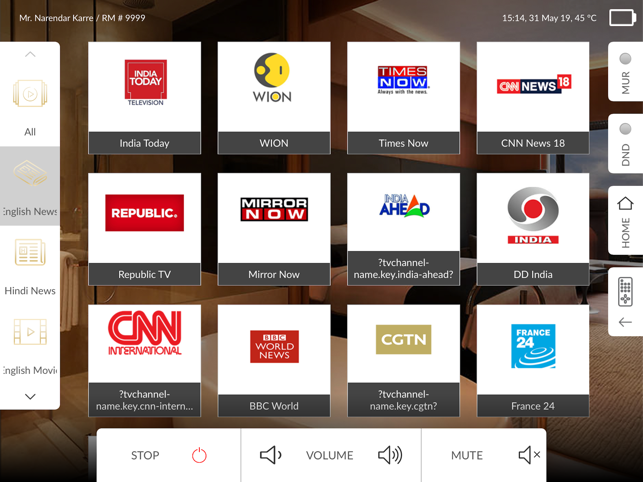643x482 pixels.
Task: Raise volume with the loud speaker icon
Action: pyautogui.click(x=390, y=455)
